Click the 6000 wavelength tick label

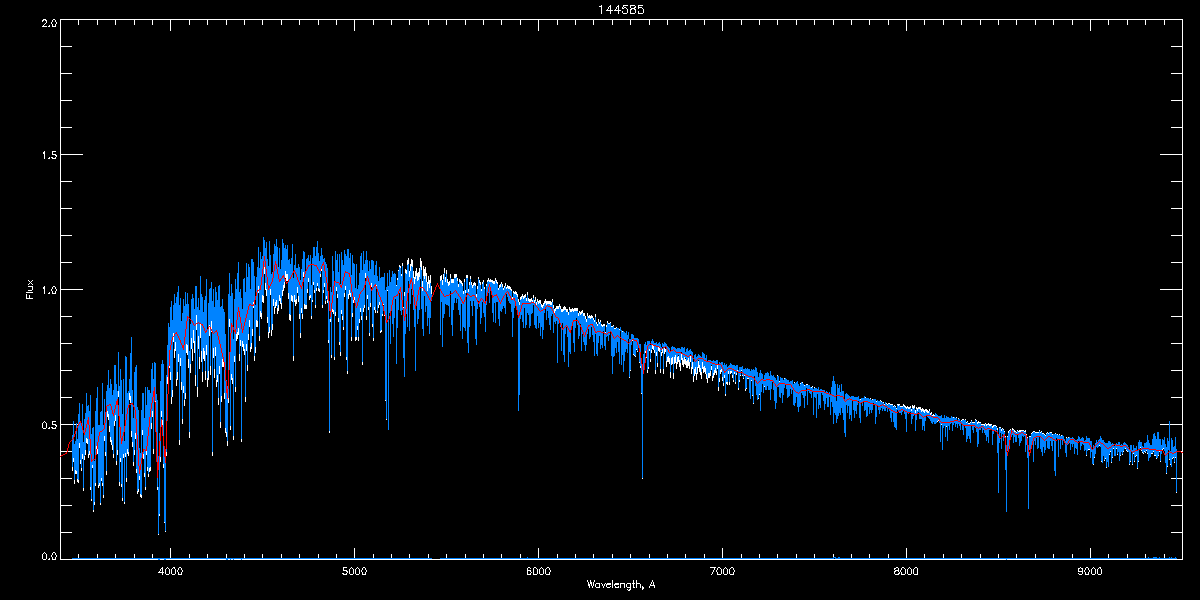[538, 572]
